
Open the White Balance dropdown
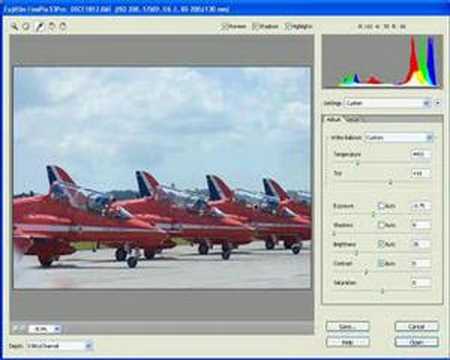point(399,137)
